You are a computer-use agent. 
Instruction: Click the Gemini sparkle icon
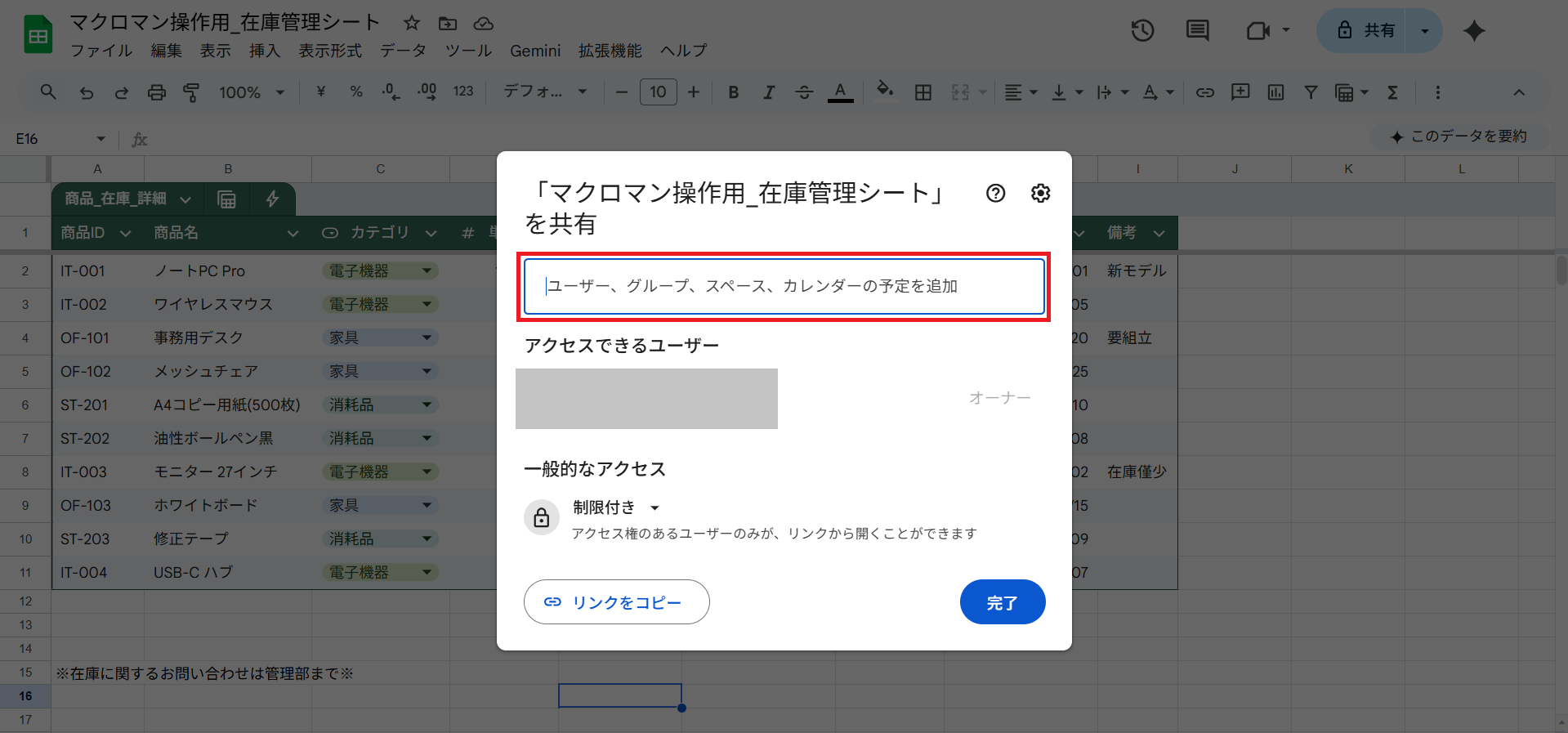[1474, 31]
